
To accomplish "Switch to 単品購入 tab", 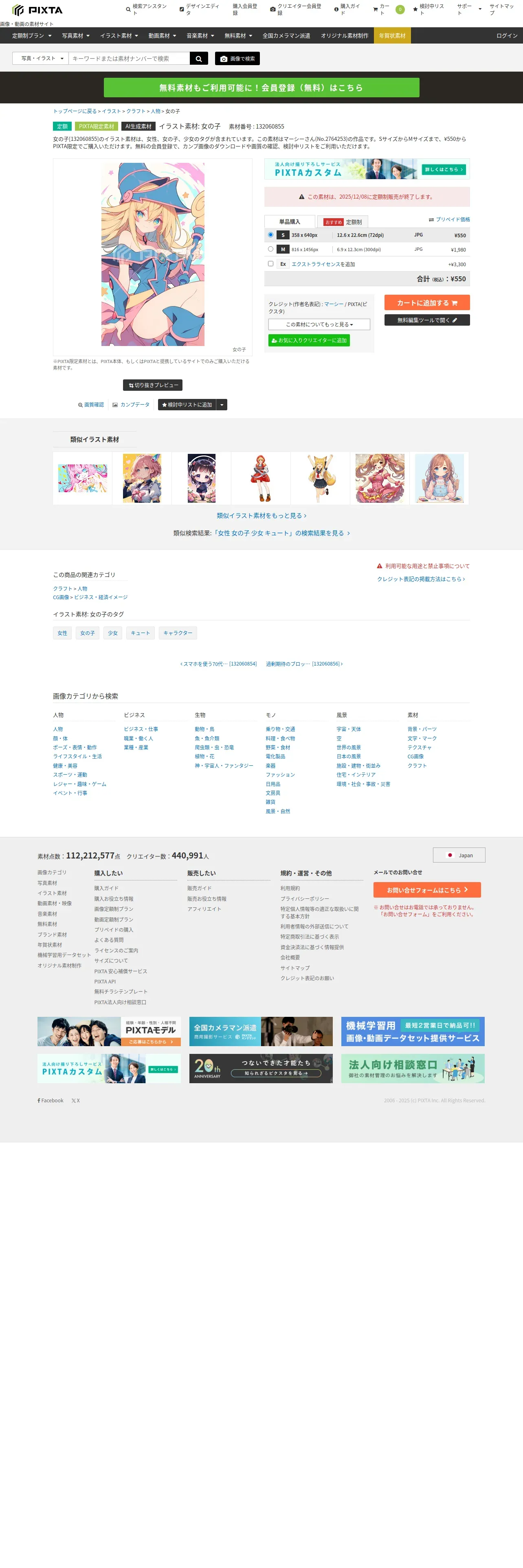I will (x=290, y=221).
